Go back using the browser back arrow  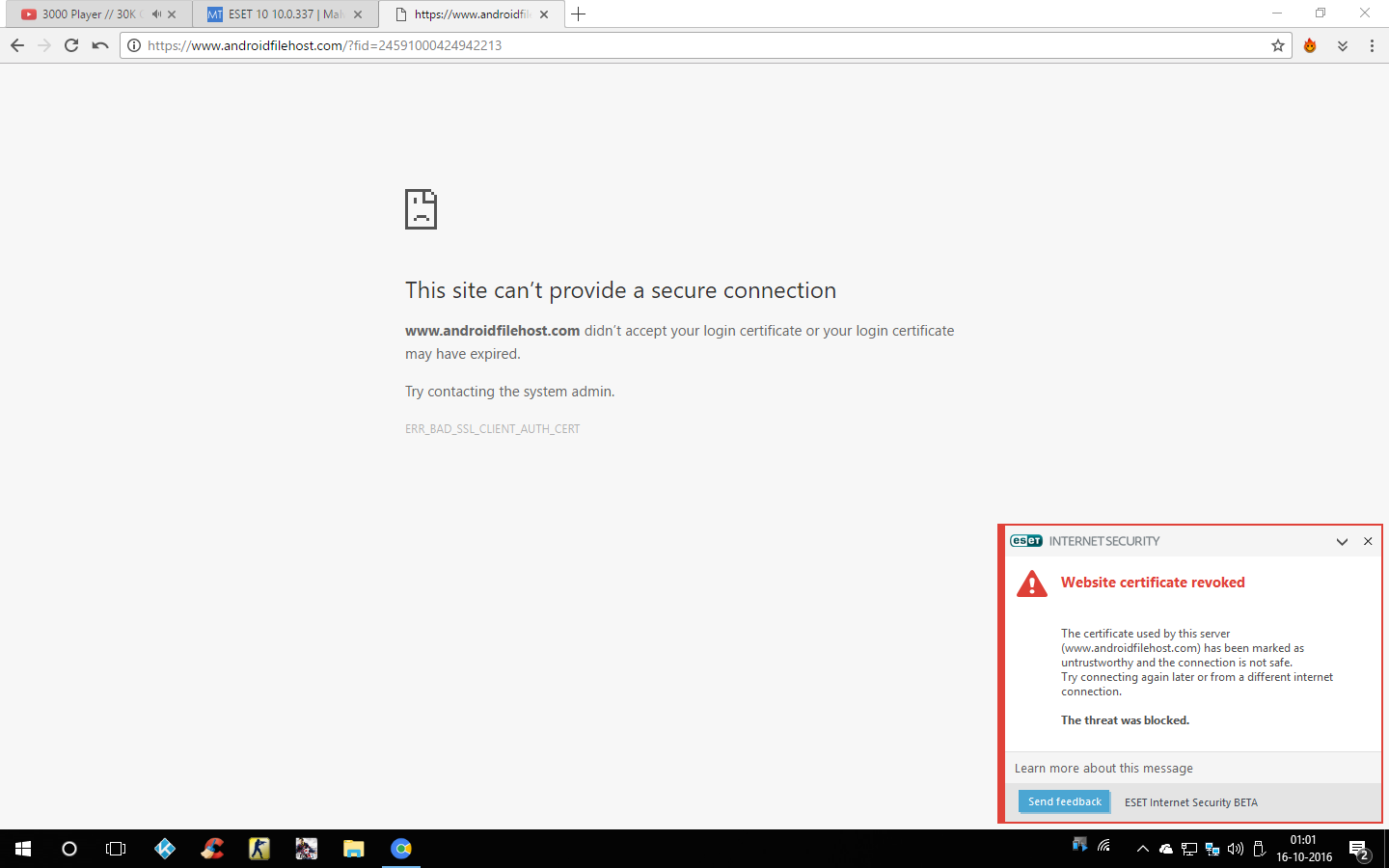tap(17, 45)
